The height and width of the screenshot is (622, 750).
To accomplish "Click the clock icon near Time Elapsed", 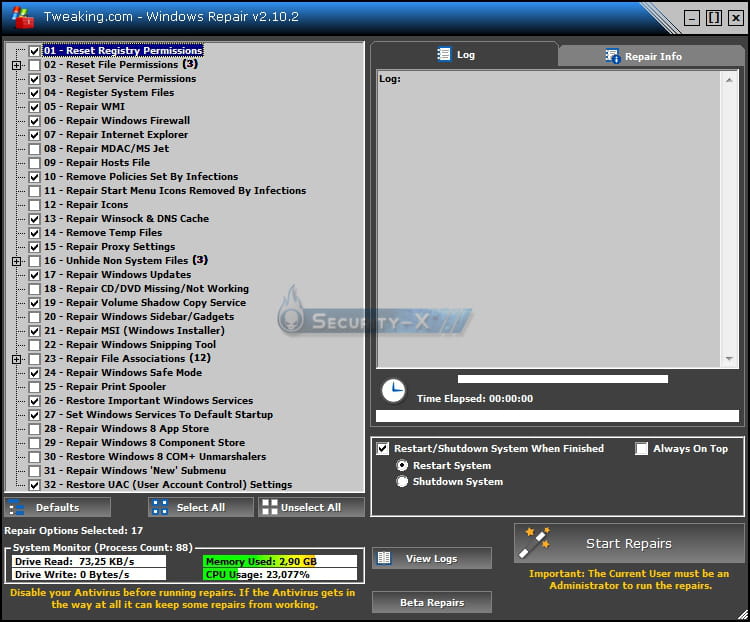I will click(394, 390).
